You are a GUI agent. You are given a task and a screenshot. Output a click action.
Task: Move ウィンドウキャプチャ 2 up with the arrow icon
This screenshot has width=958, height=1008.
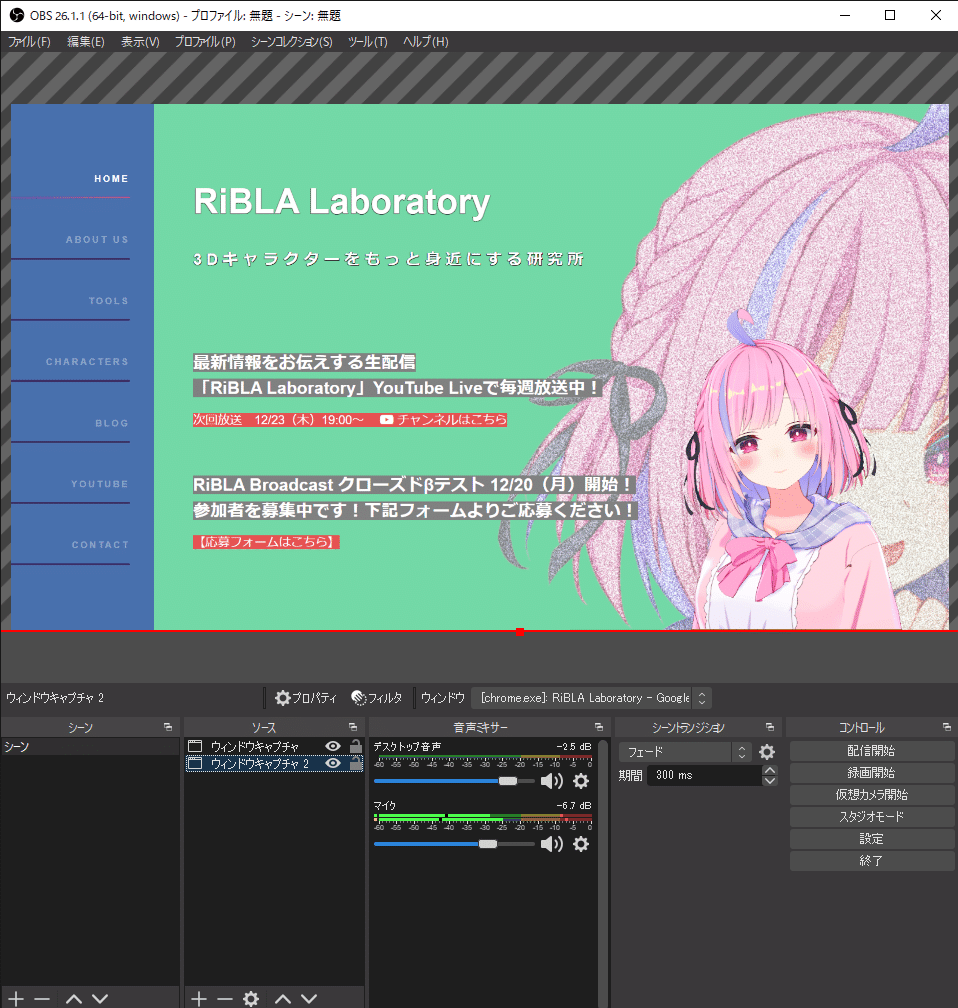(x=282, y=998)
